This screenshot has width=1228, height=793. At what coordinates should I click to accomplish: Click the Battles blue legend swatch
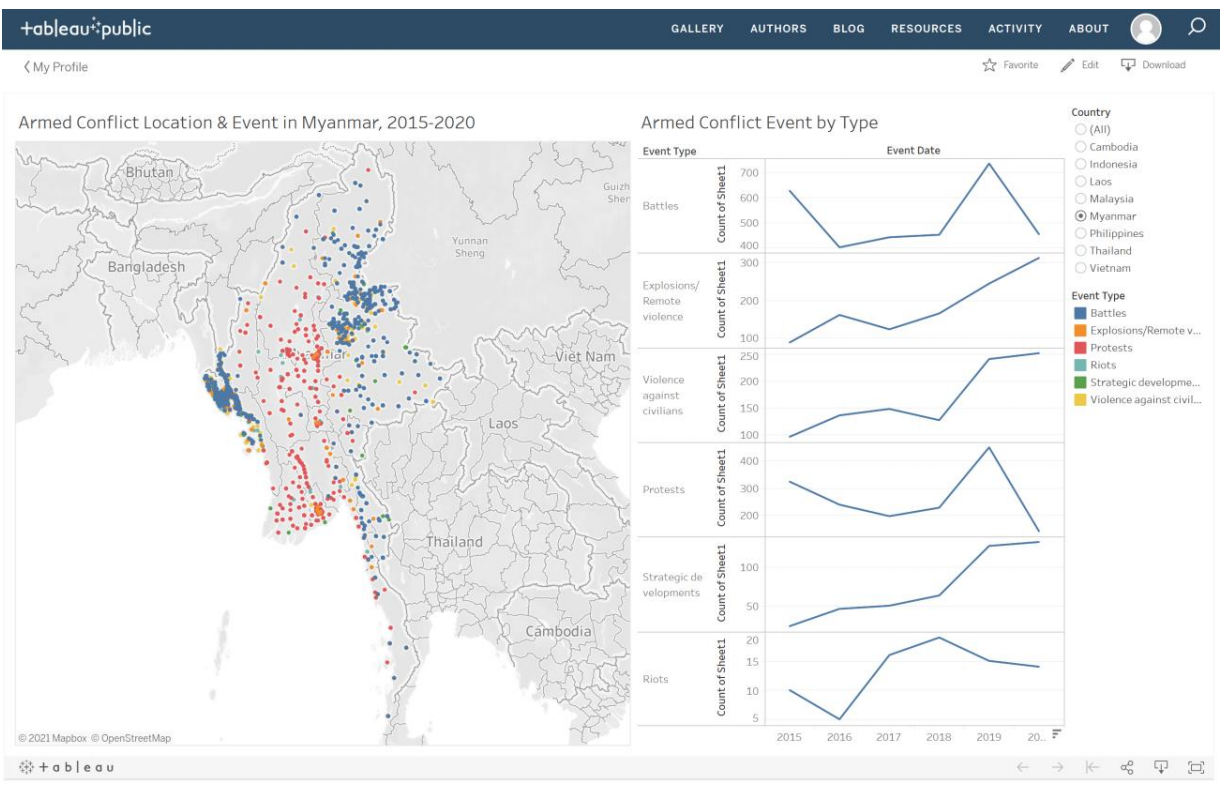click(x=1079, y=313)
